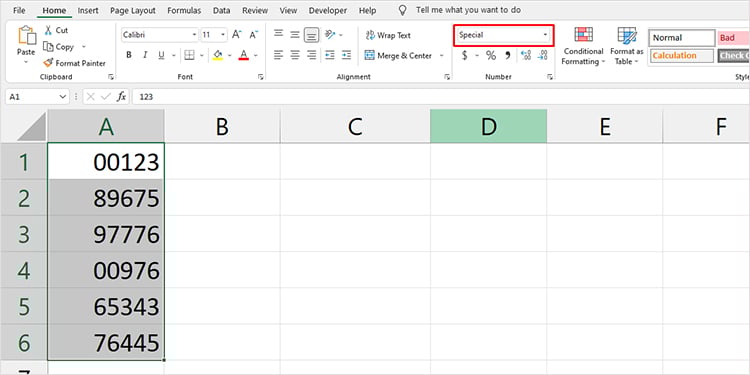This screenshot has height=375, width=750.
Task: Click Increase Decimal icon
Action: click(x=526, y=55)
